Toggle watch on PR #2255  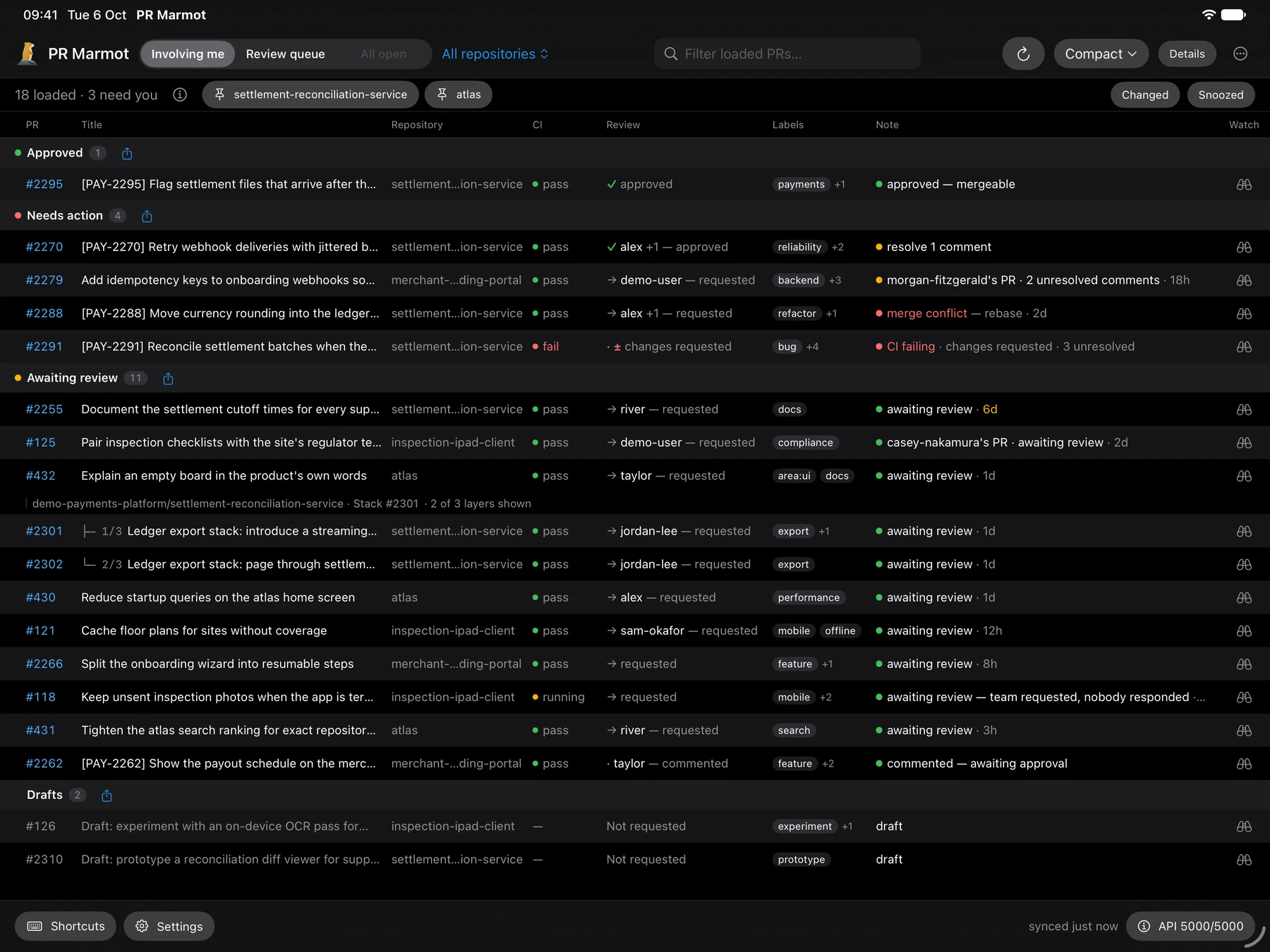(1244, 409)
